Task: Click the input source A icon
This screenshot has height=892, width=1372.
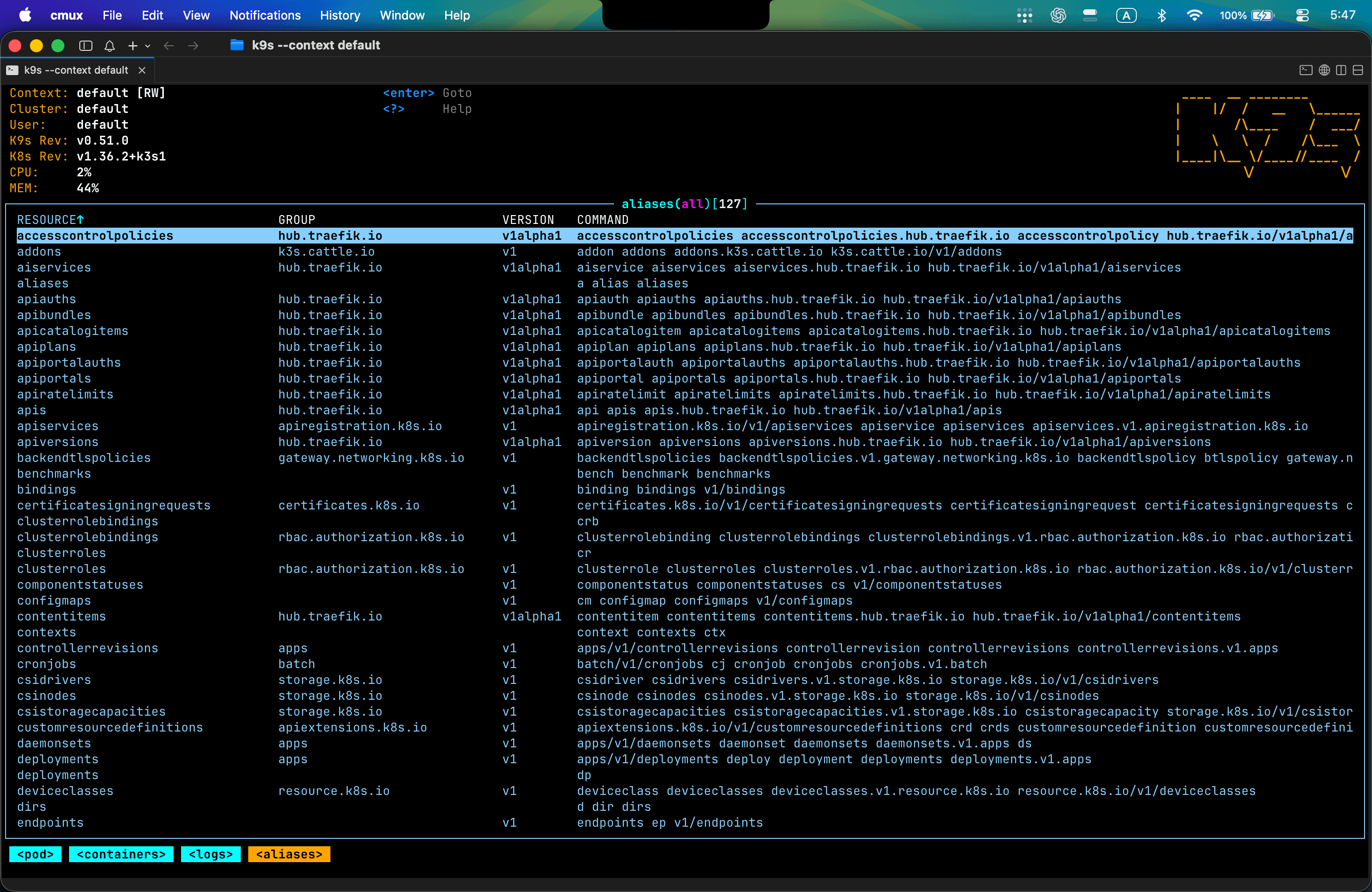Action: (1126, 15)
